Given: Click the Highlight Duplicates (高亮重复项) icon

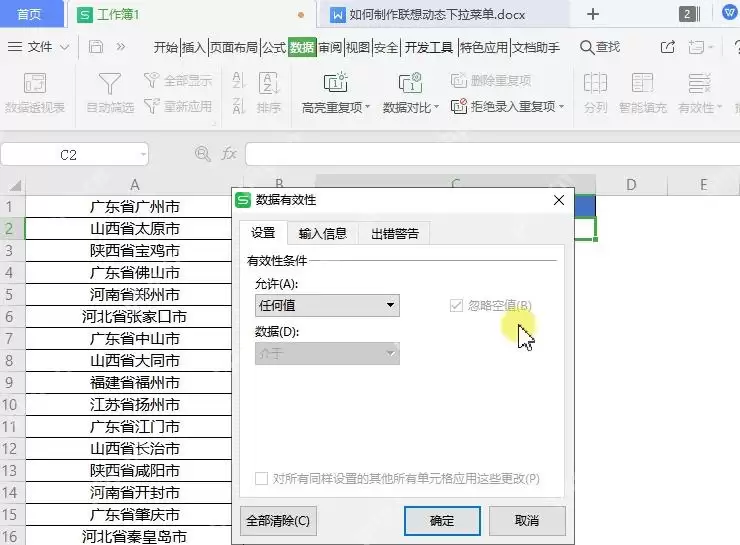Looking at the screenshot, I should (336, 83).
